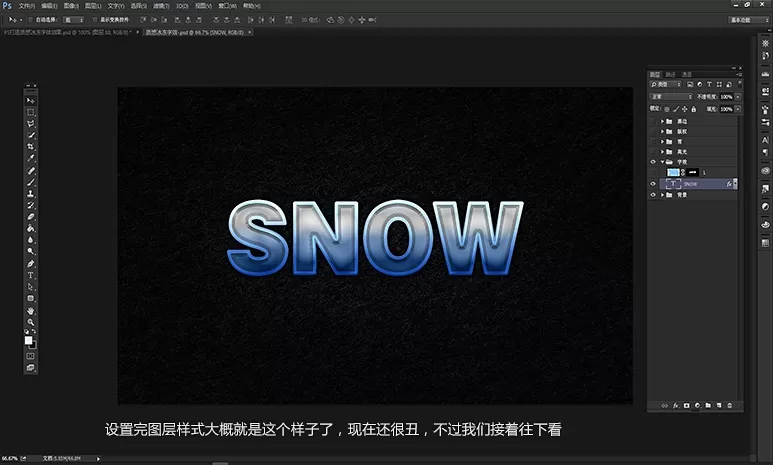
Task: Select the Healing Brush tool
Action: [31, 171]
